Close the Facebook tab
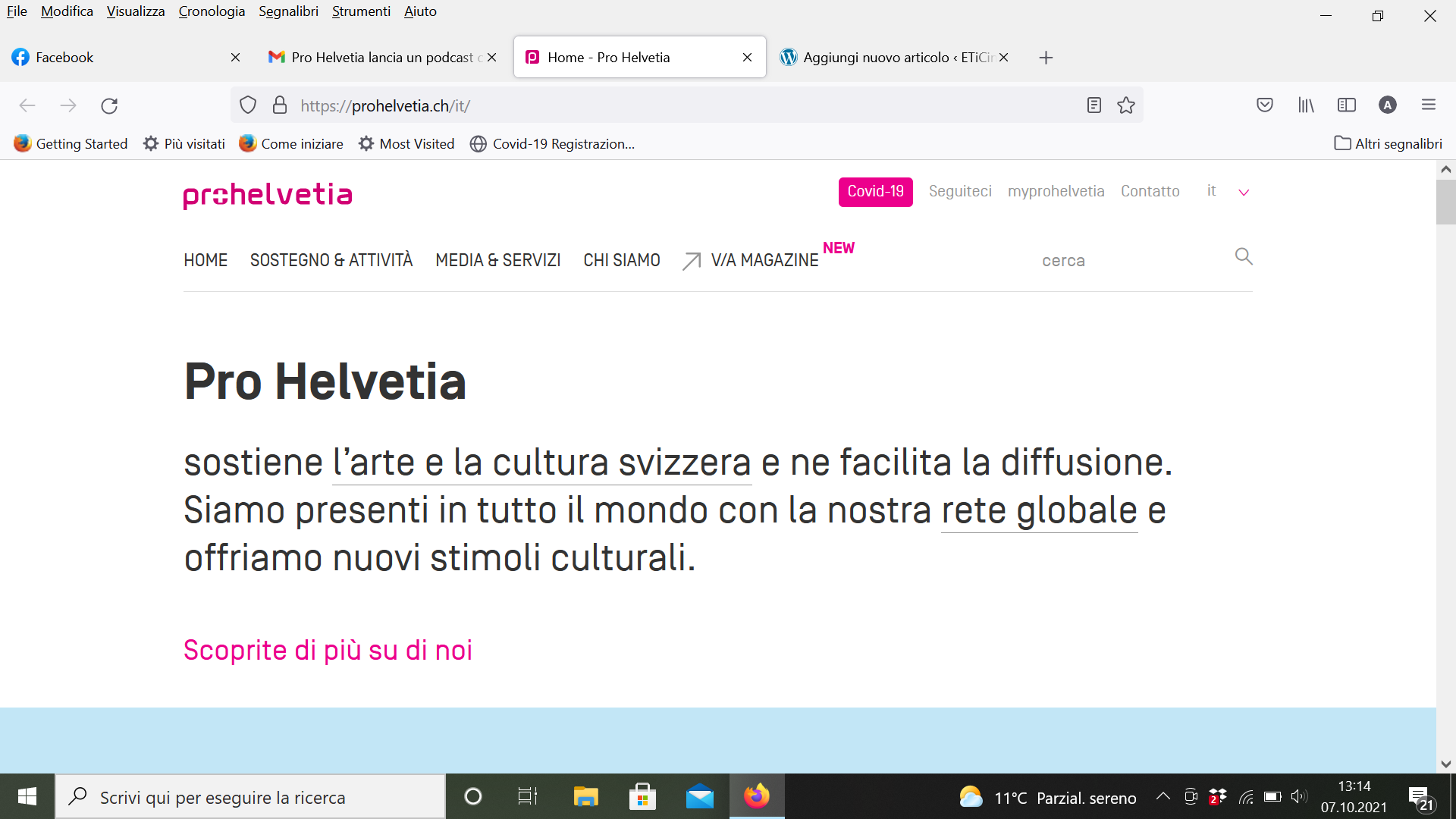This screenshot has height=819, width=1456. [235, 58]
